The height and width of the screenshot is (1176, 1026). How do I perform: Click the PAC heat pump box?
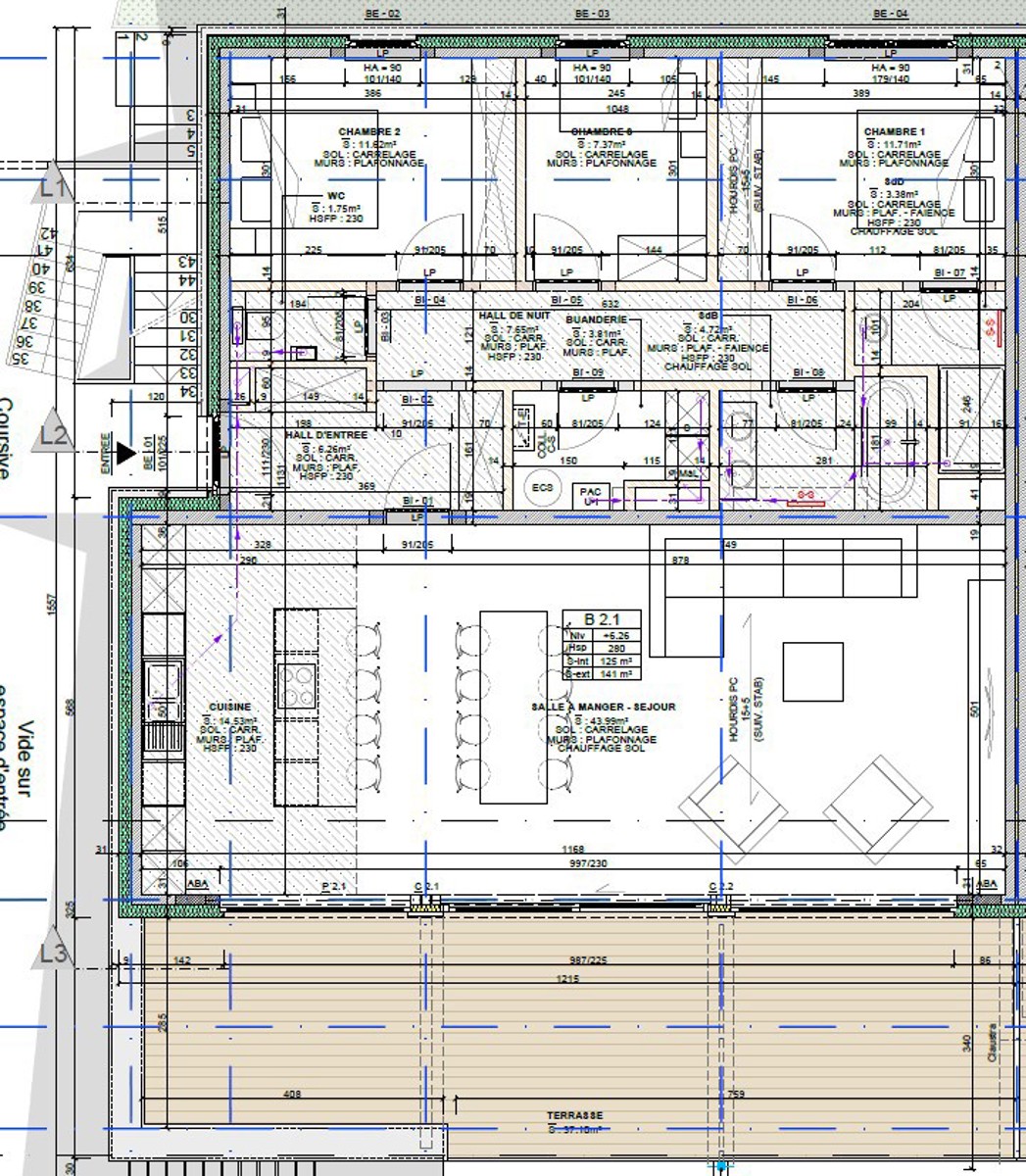point(590,495)
